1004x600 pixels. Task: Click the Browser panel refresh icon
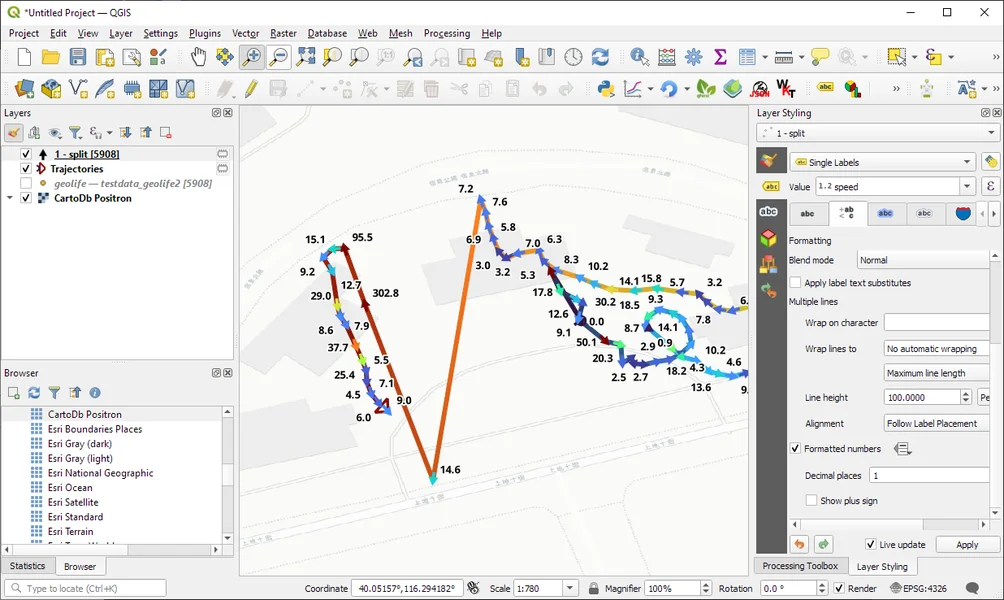tap(34, 393)
